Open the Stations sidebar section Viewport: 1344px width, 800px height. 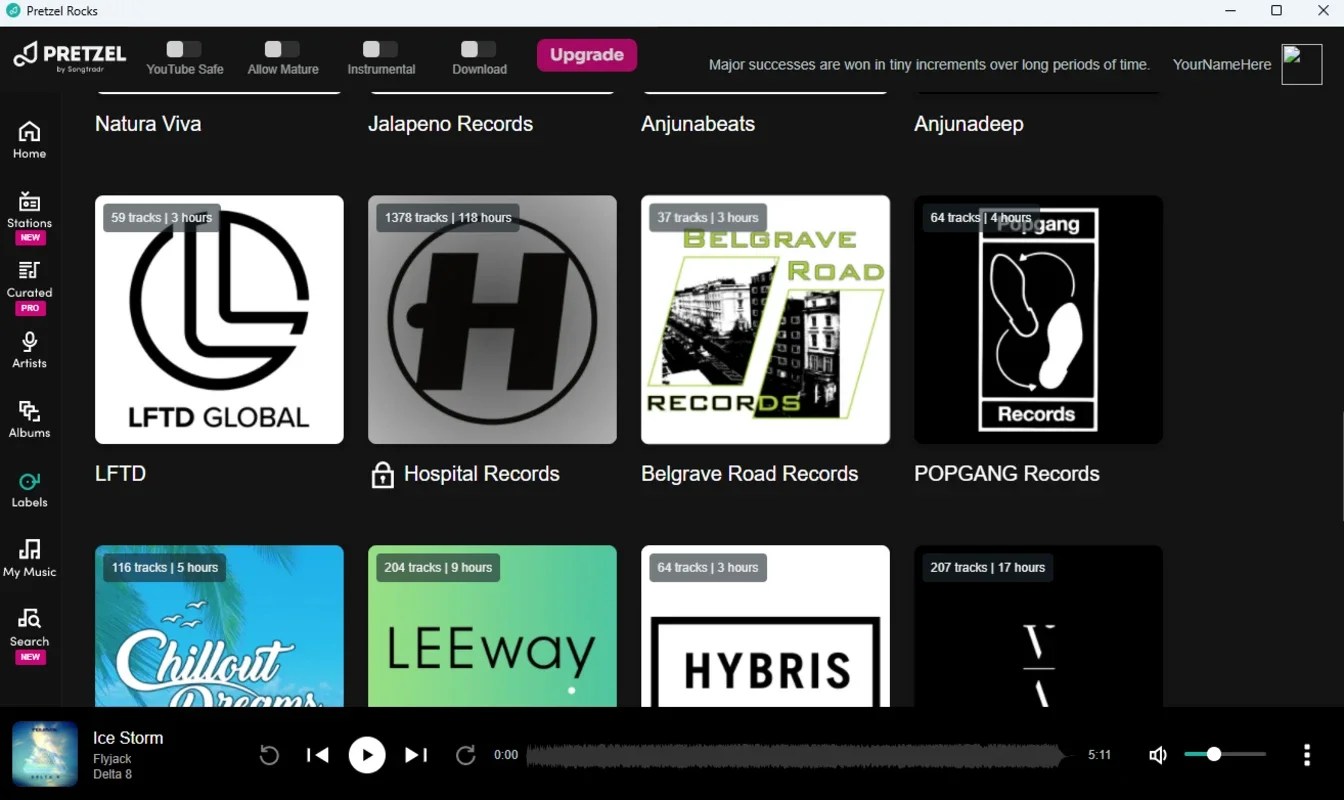pos(29,217)
